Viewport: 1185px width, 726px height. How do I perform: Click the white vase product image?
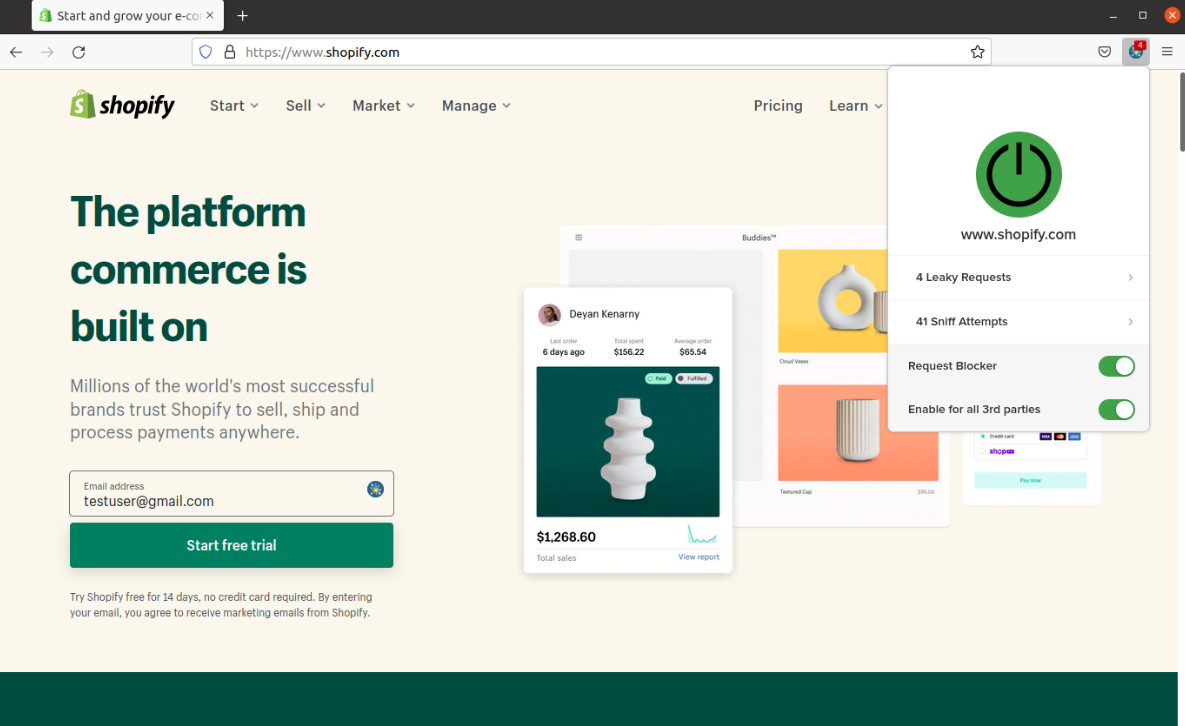pos(628,442)
